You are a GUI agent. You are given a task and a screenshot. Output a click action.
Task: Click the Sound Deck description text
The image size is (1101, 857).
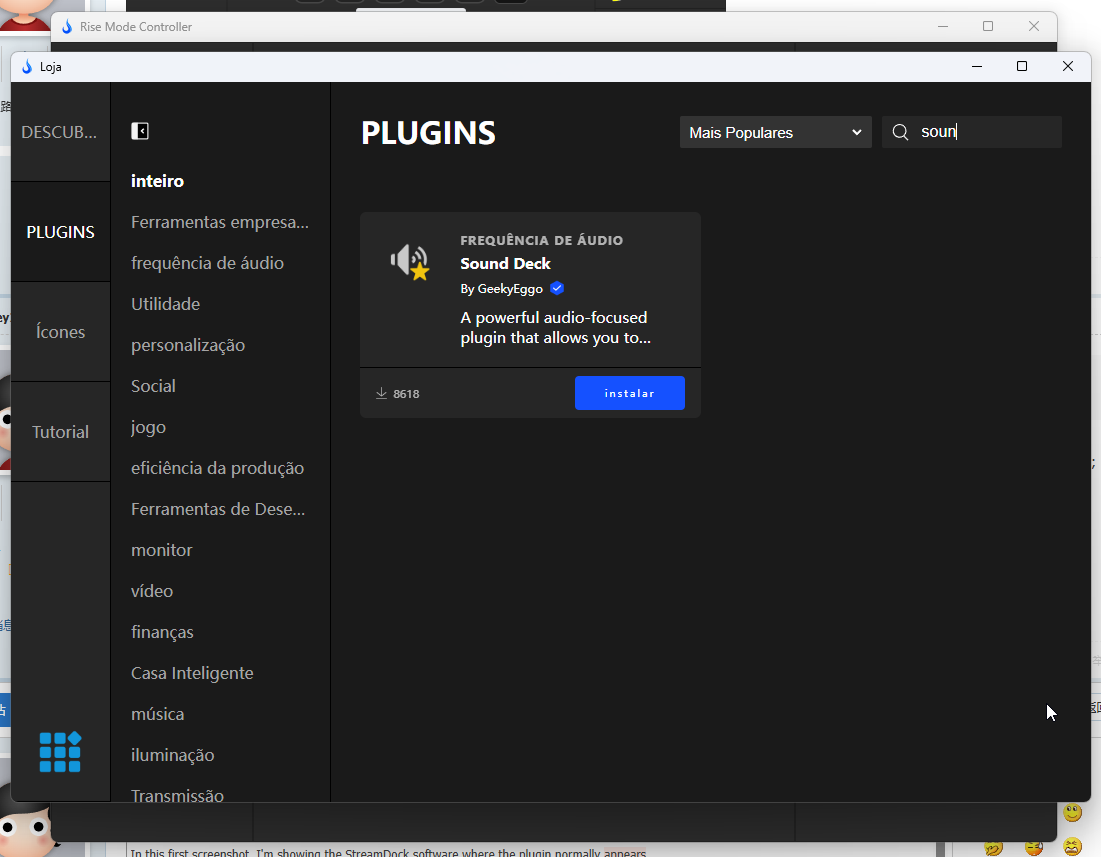pos(555,328)
